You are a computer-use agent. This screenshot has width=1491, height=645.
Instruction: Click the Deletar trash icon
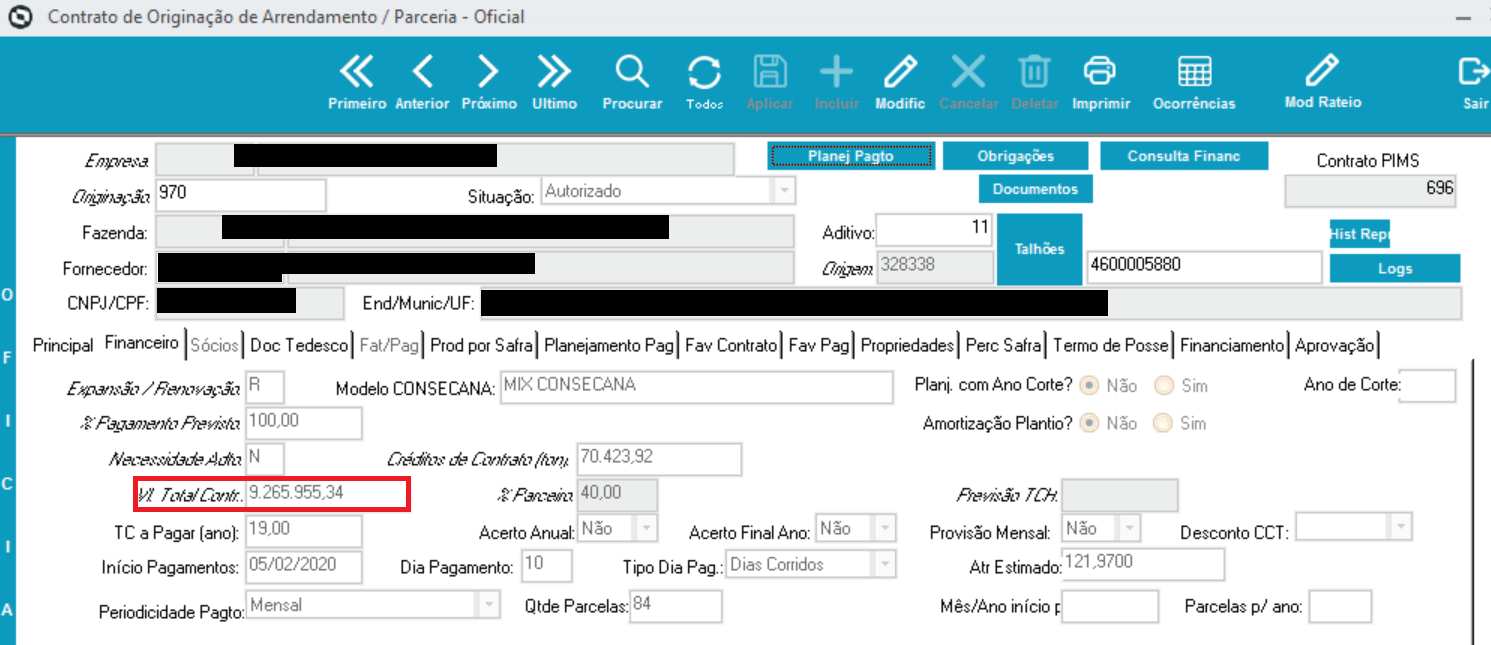pyautogui.click(x=1034, y=73)
